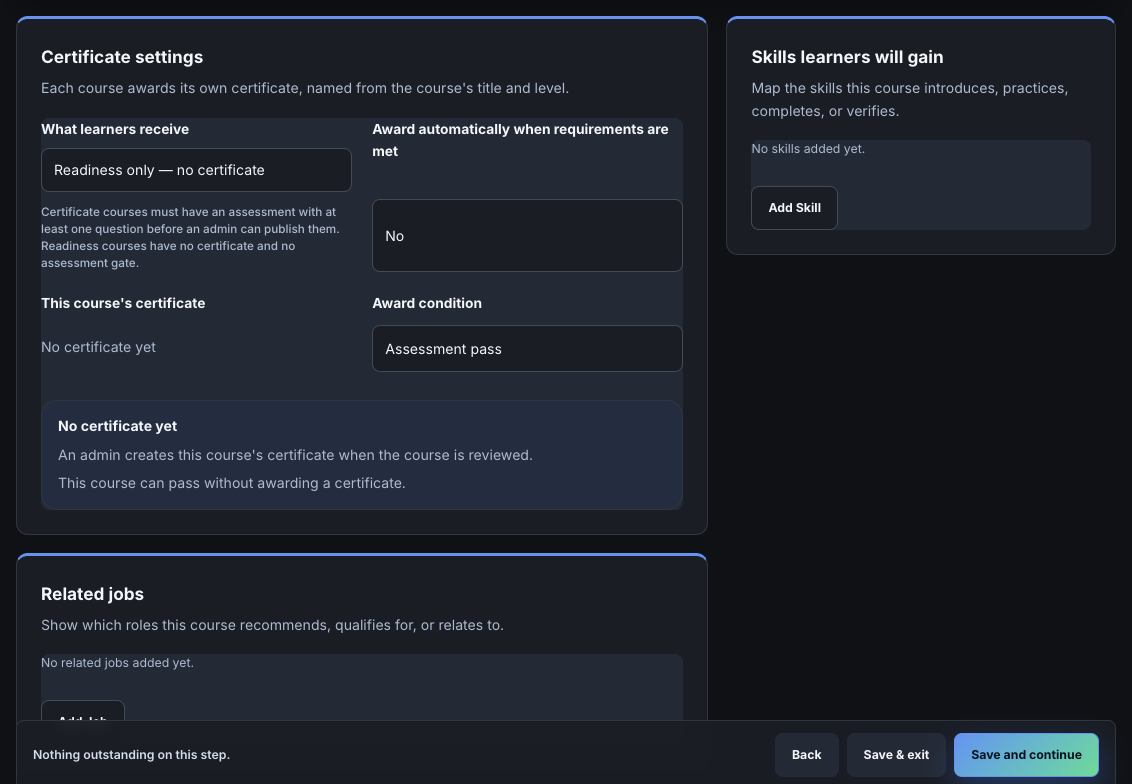1132x784 pixels.
Task: Click text saying course can pass without certificate
Action: 232,483
